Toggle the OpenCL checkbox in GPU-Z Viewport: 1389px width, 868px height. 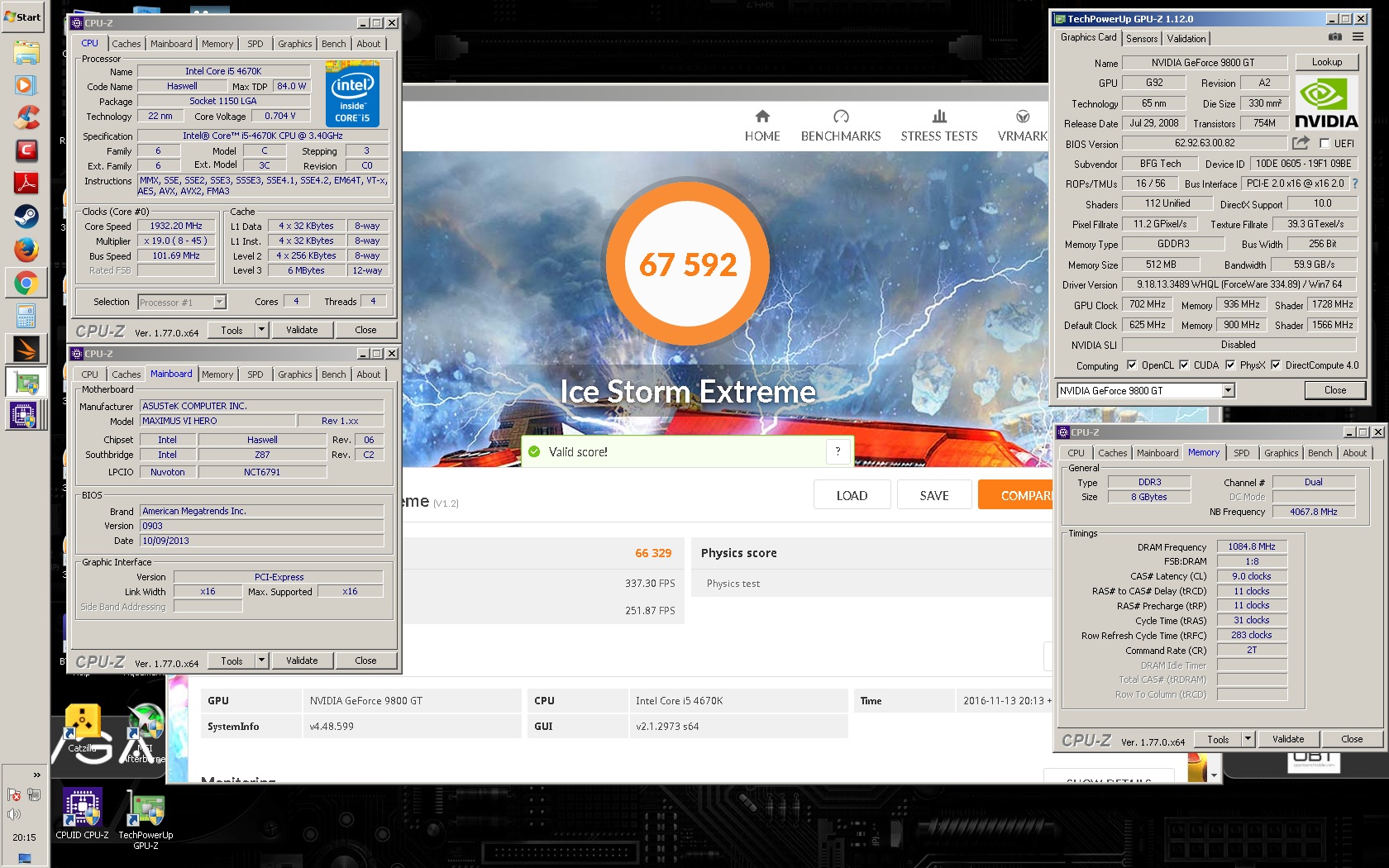tap(1132, 365)
